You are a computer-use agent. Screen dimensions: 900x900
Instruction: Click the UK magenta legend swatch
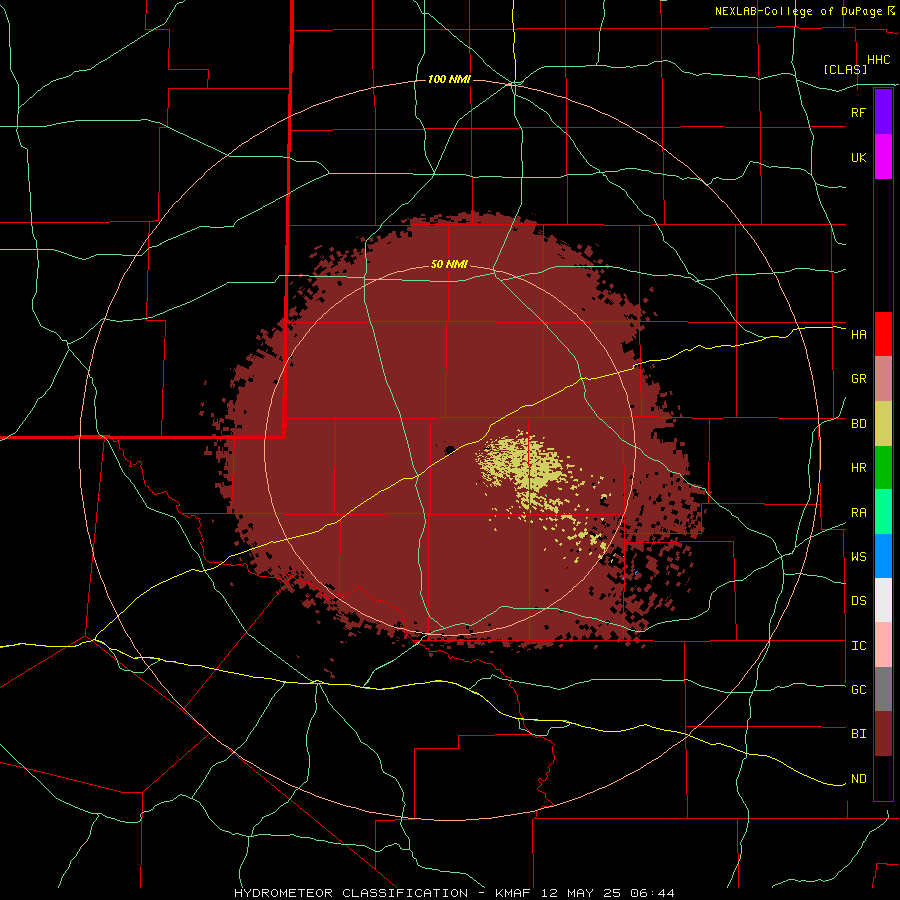[883, 157]
